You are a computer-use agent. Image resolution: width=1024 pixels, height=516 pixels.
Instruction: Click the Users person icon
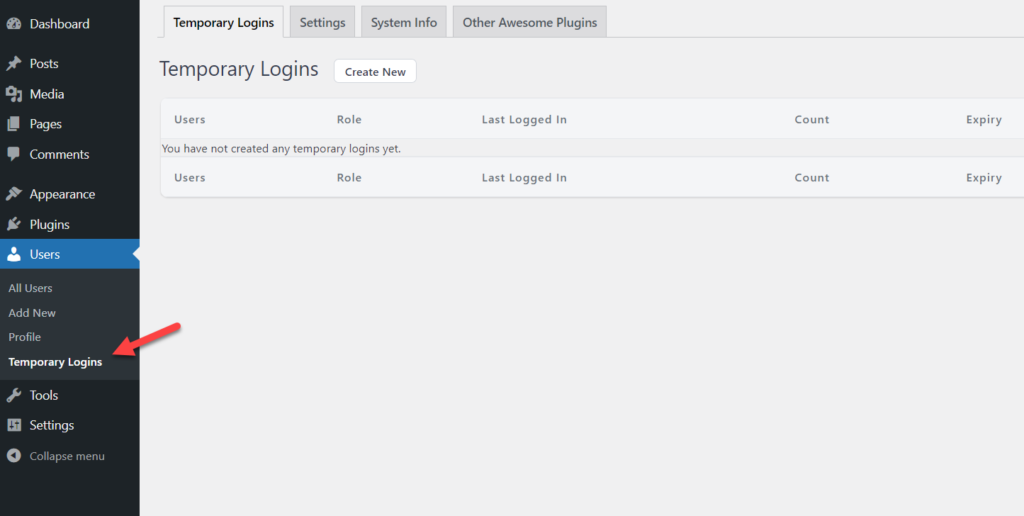pyautogui.click(x=14, y=255)
